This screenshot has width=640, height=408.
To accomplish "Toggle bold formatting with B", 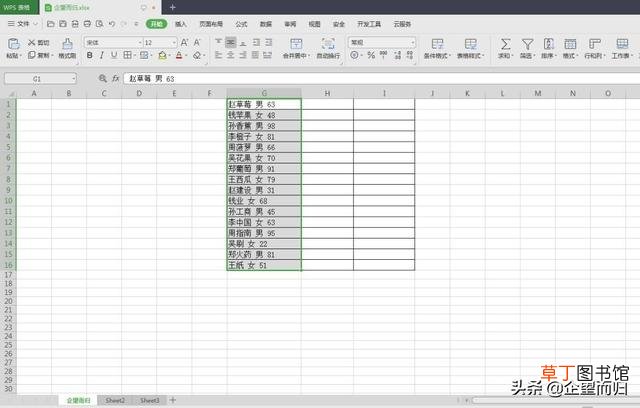I will 89,55.
